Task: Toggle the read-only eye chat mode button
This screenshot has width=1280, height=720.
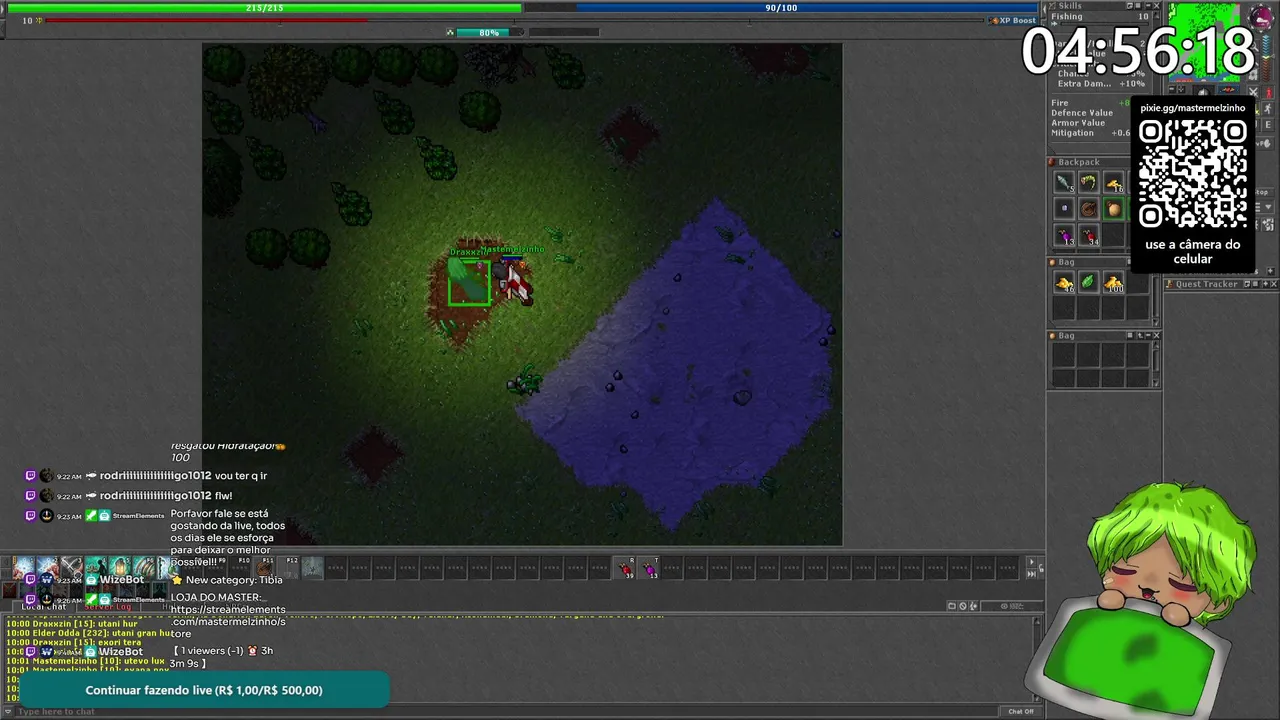Action: 1012,606
